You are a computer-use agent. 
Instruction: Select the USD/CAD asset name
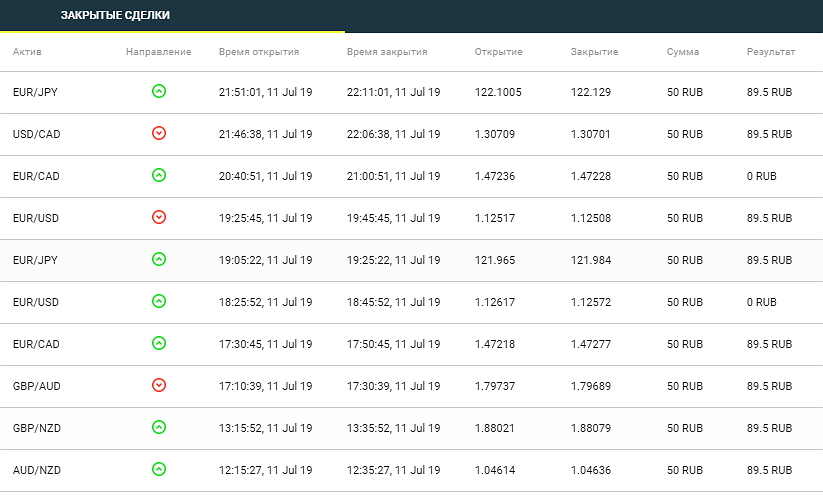pyautogui.click(x=37, y=134)
